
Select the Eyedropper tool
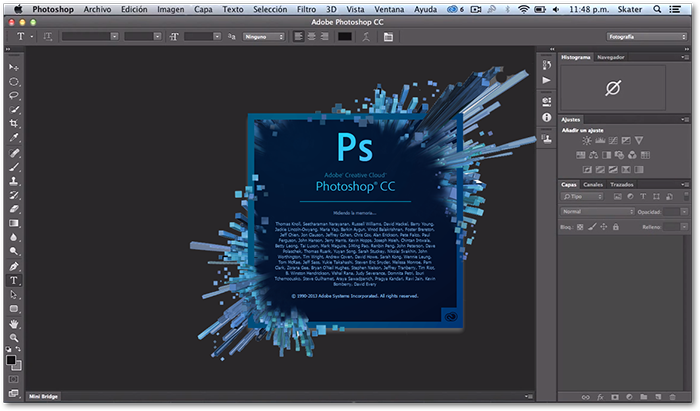[14, 137]
